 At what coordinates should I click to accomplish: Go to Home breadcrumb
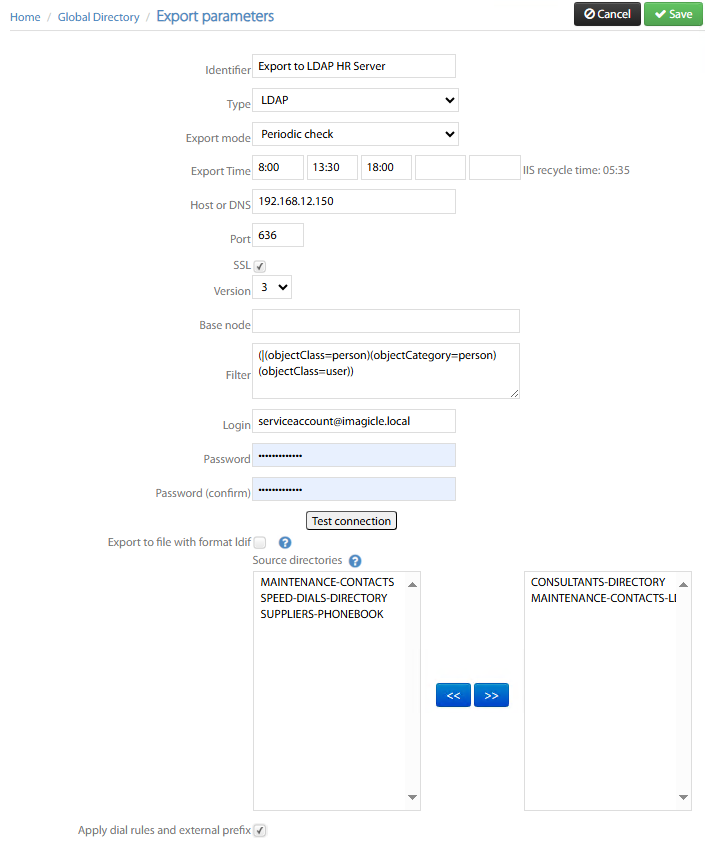(25, 17)
